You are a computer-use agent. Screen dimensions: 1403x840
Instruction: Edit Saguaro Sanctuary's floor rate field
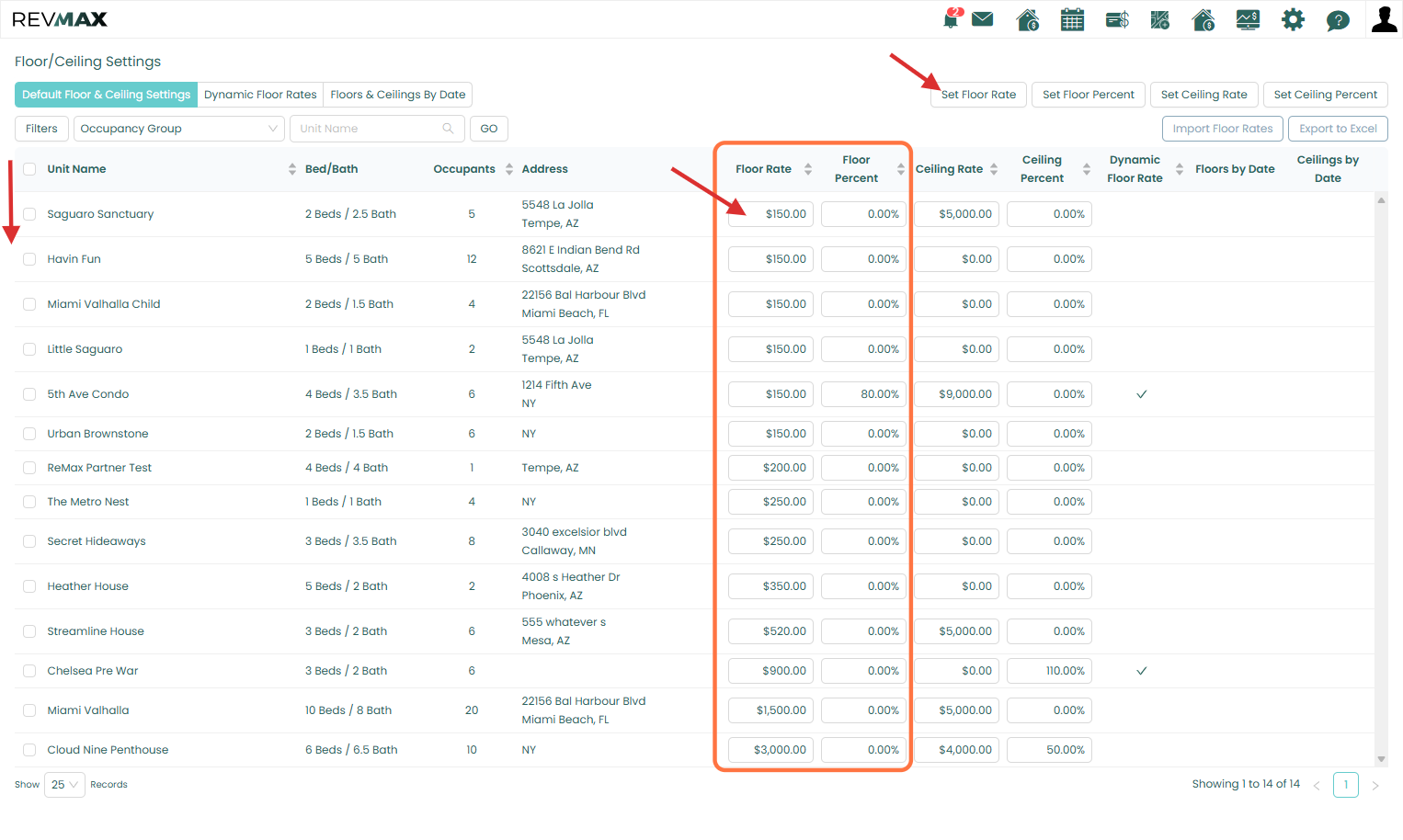click(x=770, y=214)
